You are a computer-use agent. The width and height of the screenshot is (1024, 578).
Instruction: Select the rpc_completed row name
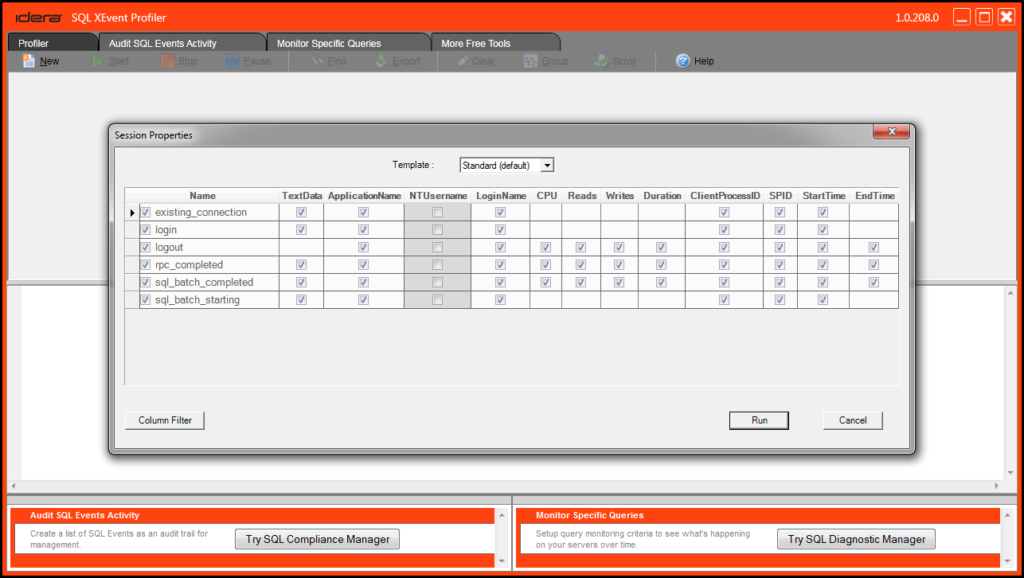coord(189,265)
